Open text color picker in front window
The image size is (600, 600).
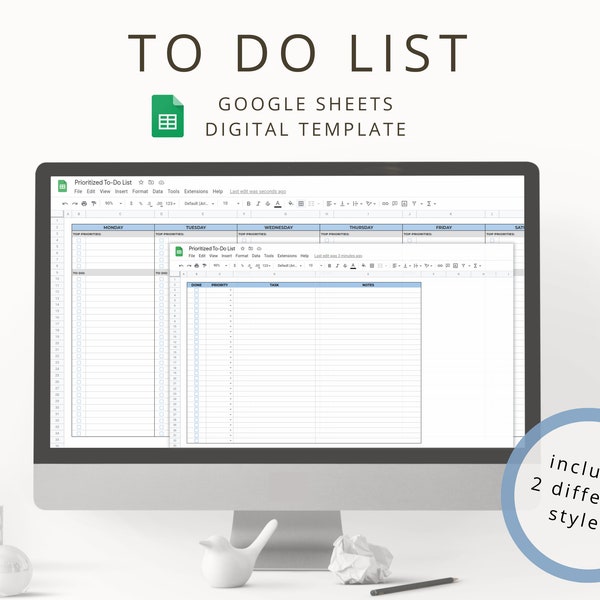tap(353, 266)
